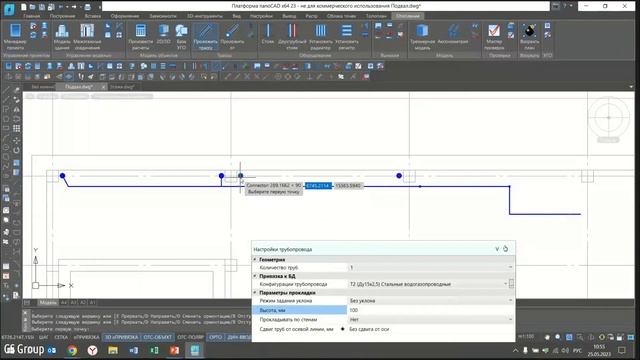Click the 2D/3D view tool

click(x=164, y=35)
